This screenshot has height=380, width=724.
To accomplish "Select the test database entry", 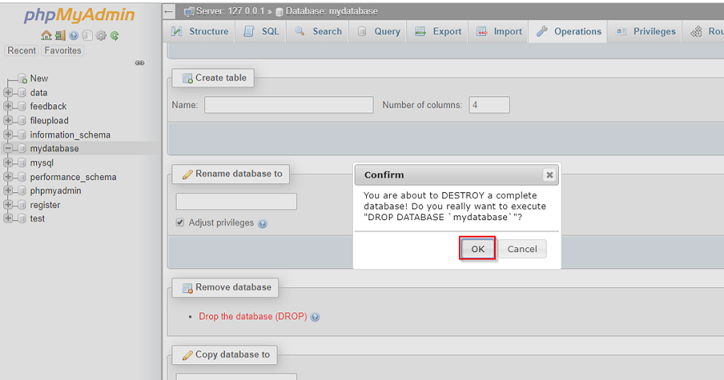I will (37, 219).
